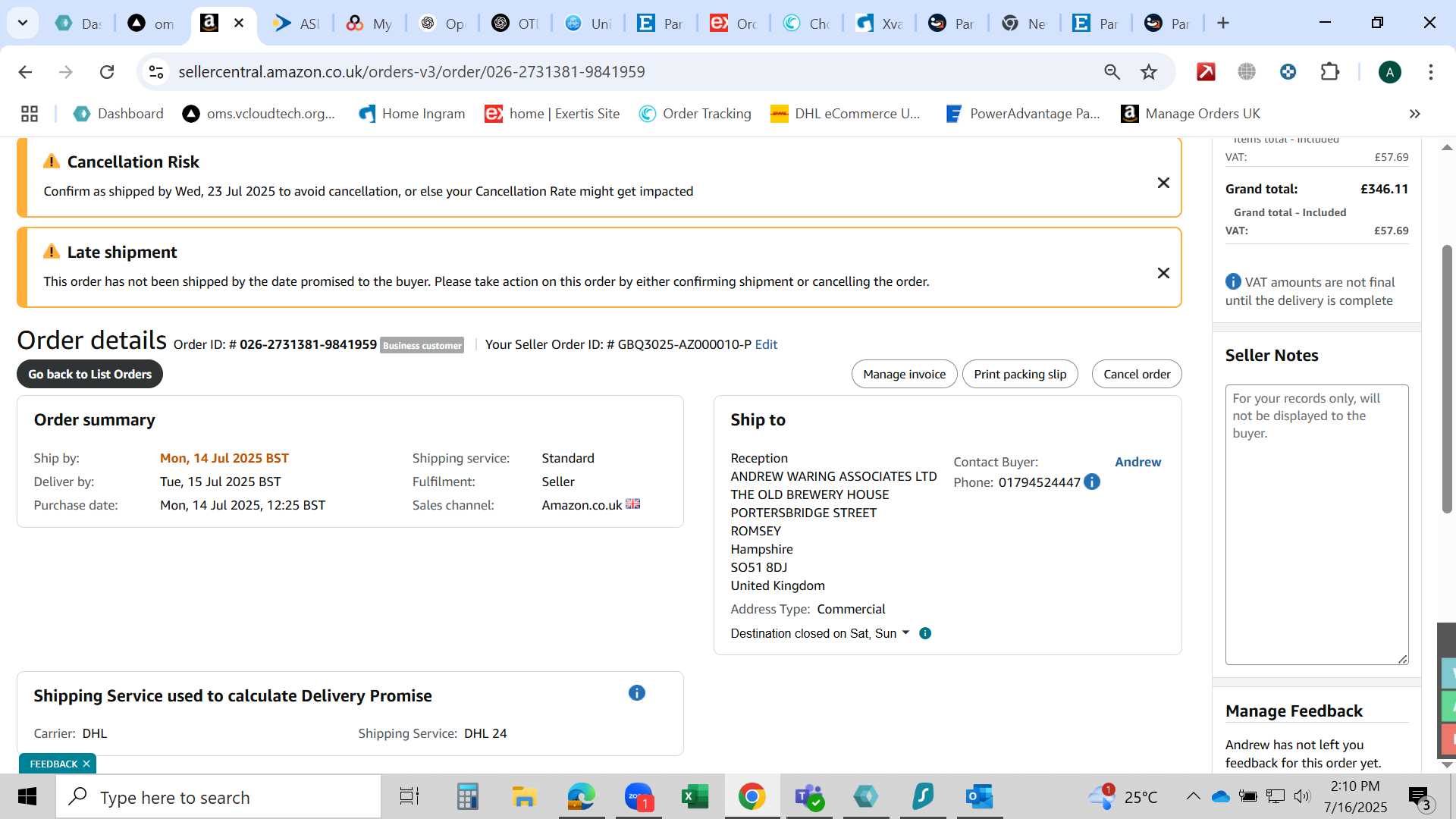Open the notifications center icon
Viewport: 1456px width, 819px height.
(1419, 797)
